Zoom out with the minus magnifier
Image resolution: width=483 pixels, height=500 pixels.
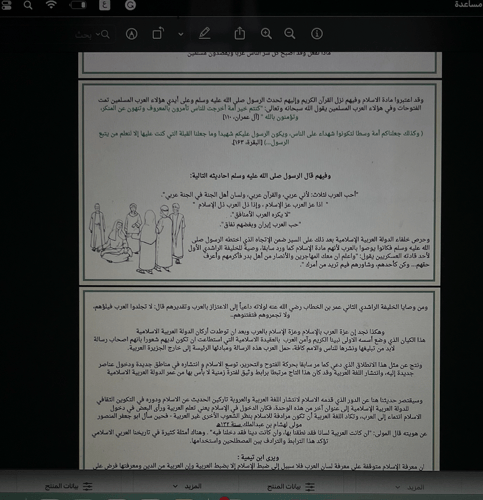(290, 34)
